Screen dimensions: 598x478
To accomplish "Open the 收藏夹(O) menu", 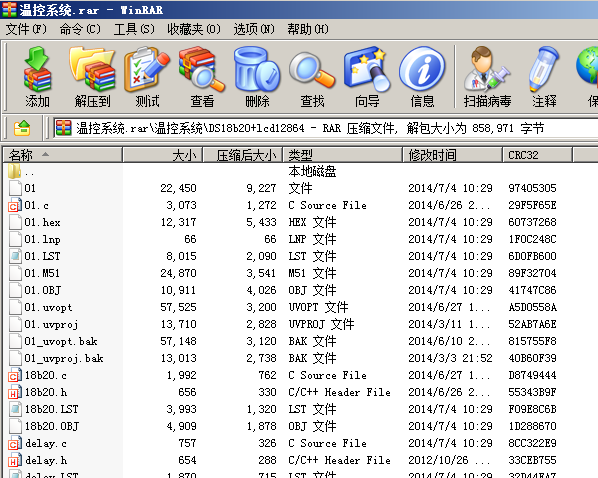I will (194, 29).
